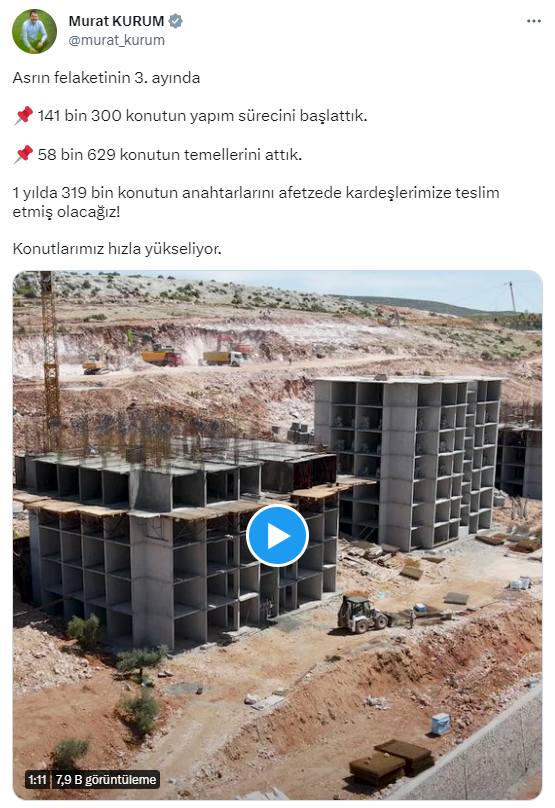Open the tweet's three-dot more options menu
Image resolution: width=555 pixels, height=808 pixels.
point(533,21)
